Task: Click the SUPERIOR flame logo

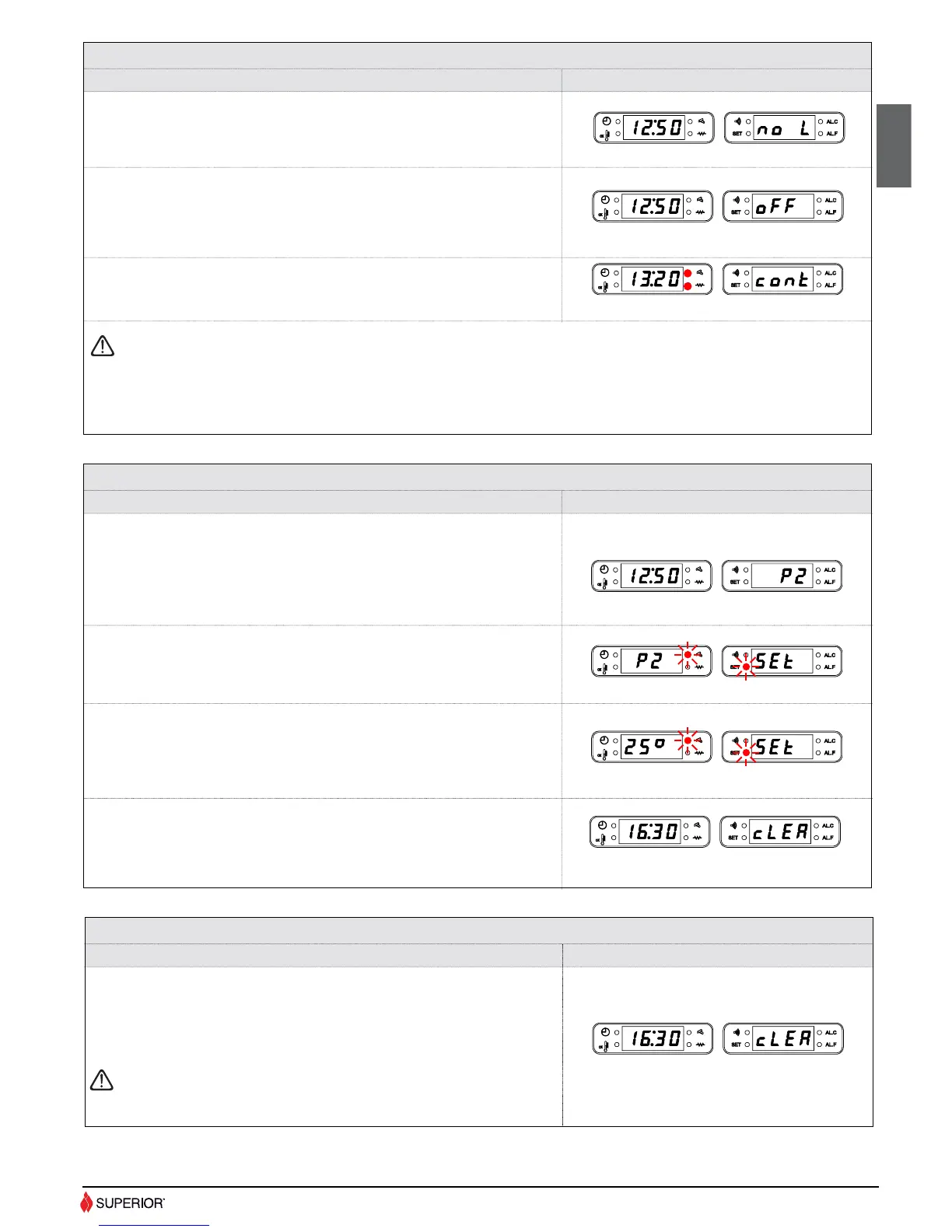Action: click(86, 1202)
